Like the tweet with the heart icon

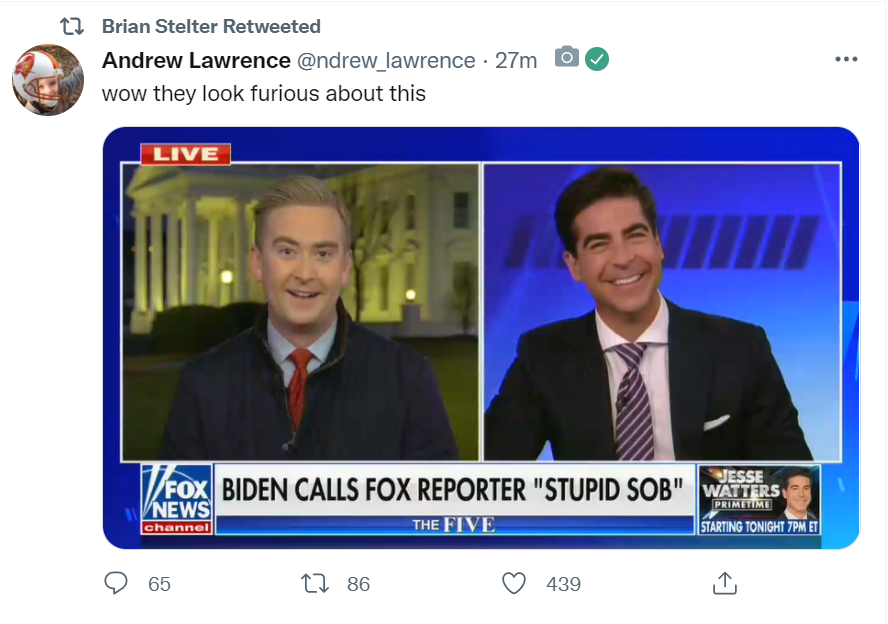pos(514,583)
